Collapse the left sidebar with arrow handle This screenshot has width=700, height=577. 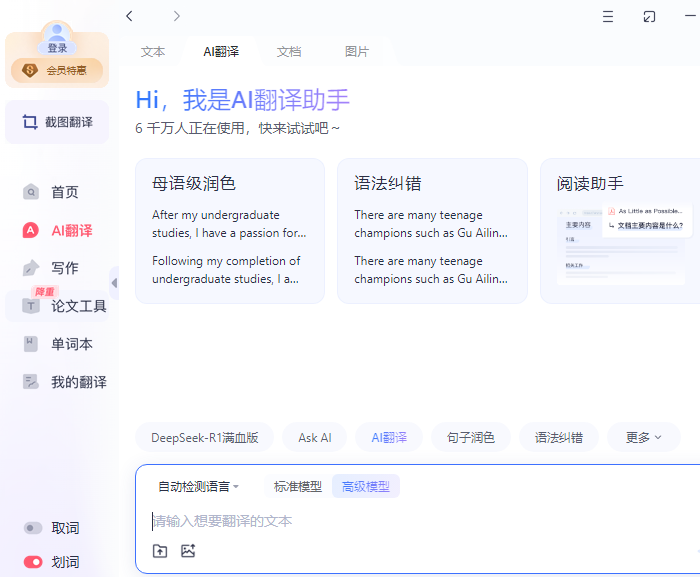coord(114,283)
